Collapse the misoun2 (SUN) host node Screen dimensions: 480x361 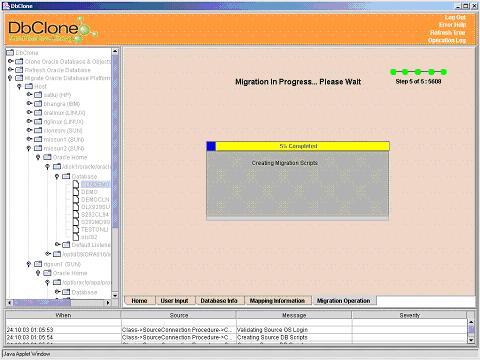pos(29,148)
